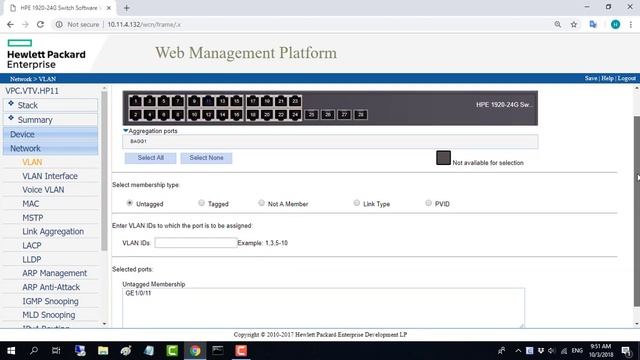
Task: Click the Select All ports button
Action: point(151,158)
